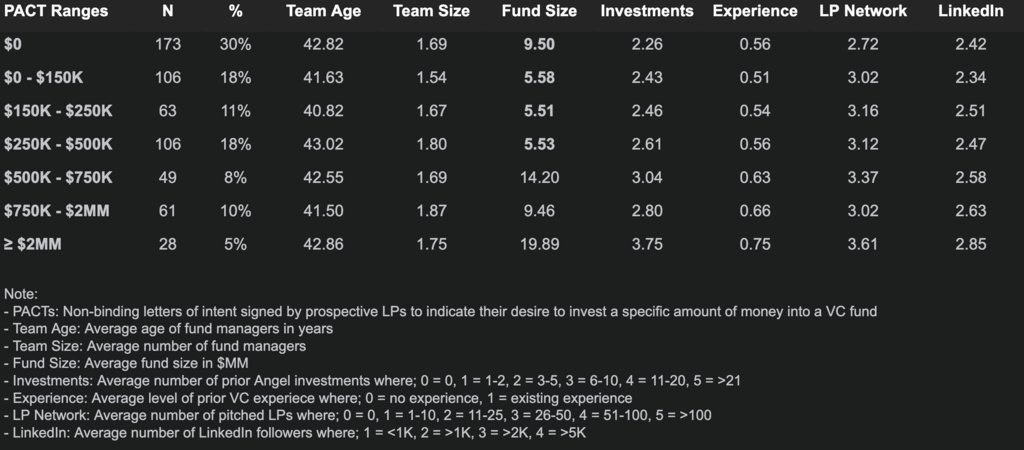Screen dimensions: 1024x450
Task: Select the Experience column header
Action: 755,11
